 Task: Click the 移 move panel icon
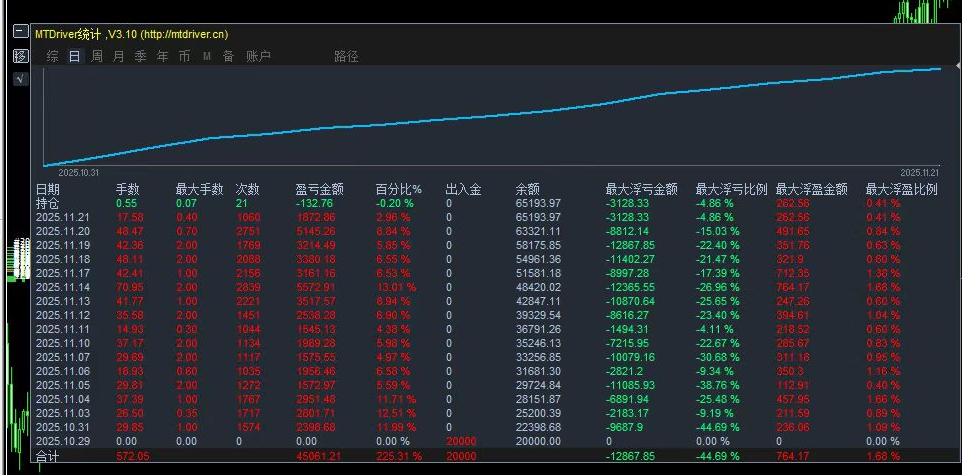pyautogui.click(x=21, y=56)
